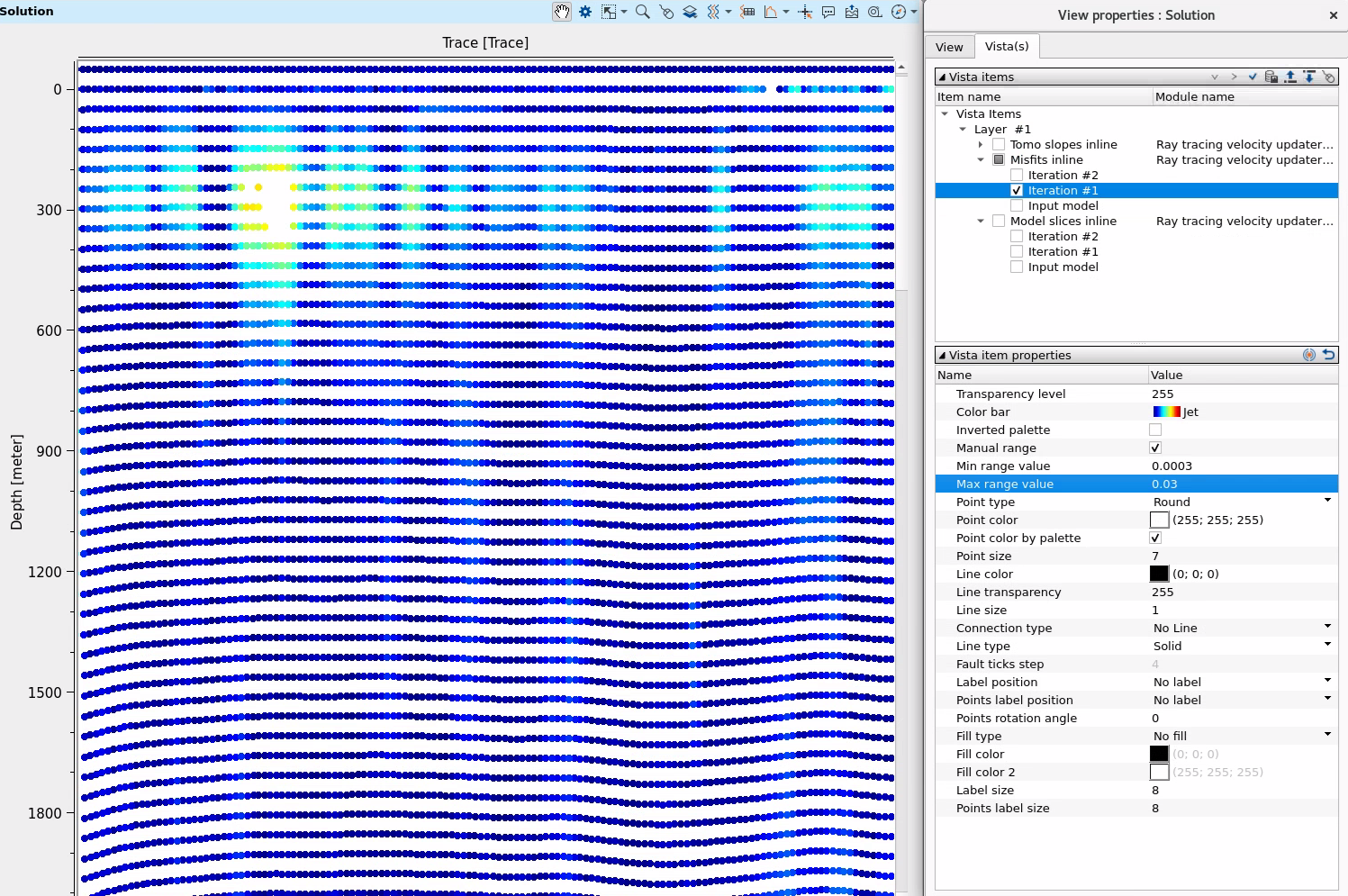Click the move right chevron in Vista items header
The image size is (1348, 896).
tap(1234, 77)
